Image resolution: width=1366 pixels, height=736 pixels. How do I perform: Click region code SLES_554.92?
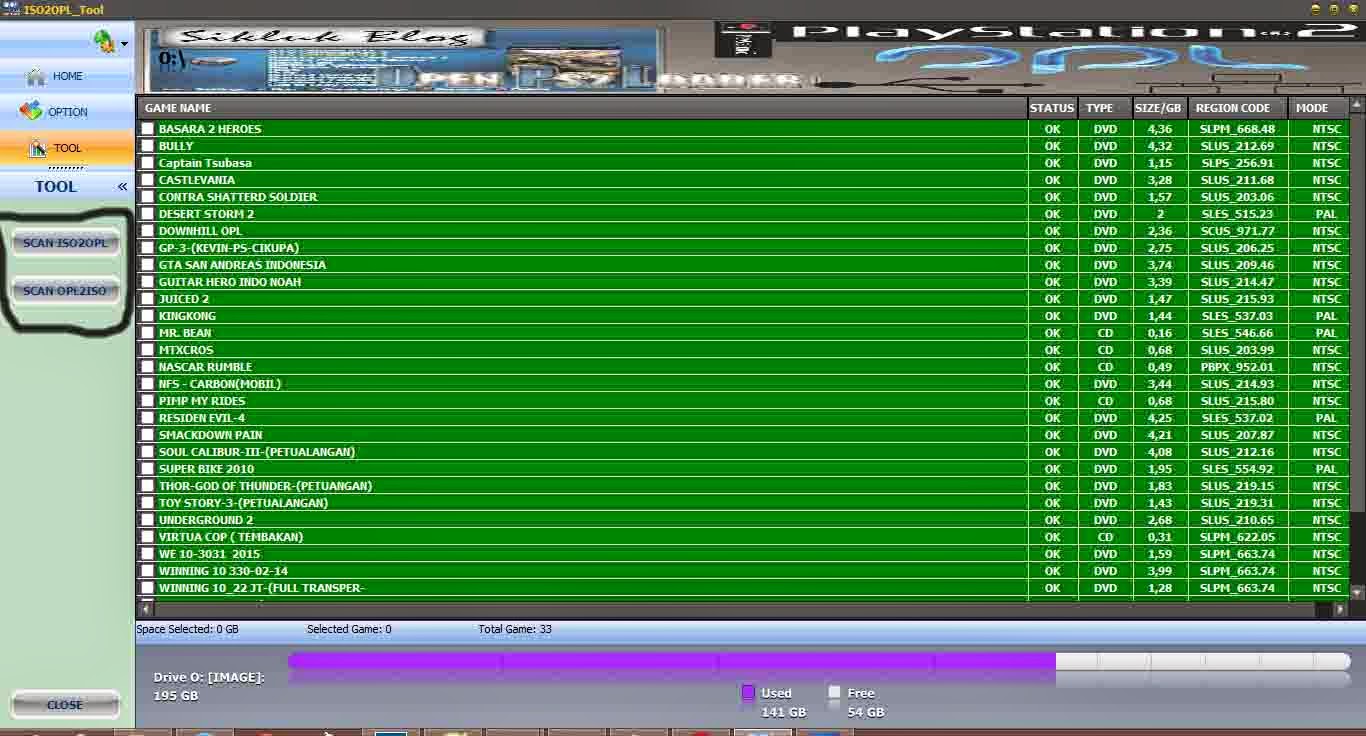coord(1238,469)
